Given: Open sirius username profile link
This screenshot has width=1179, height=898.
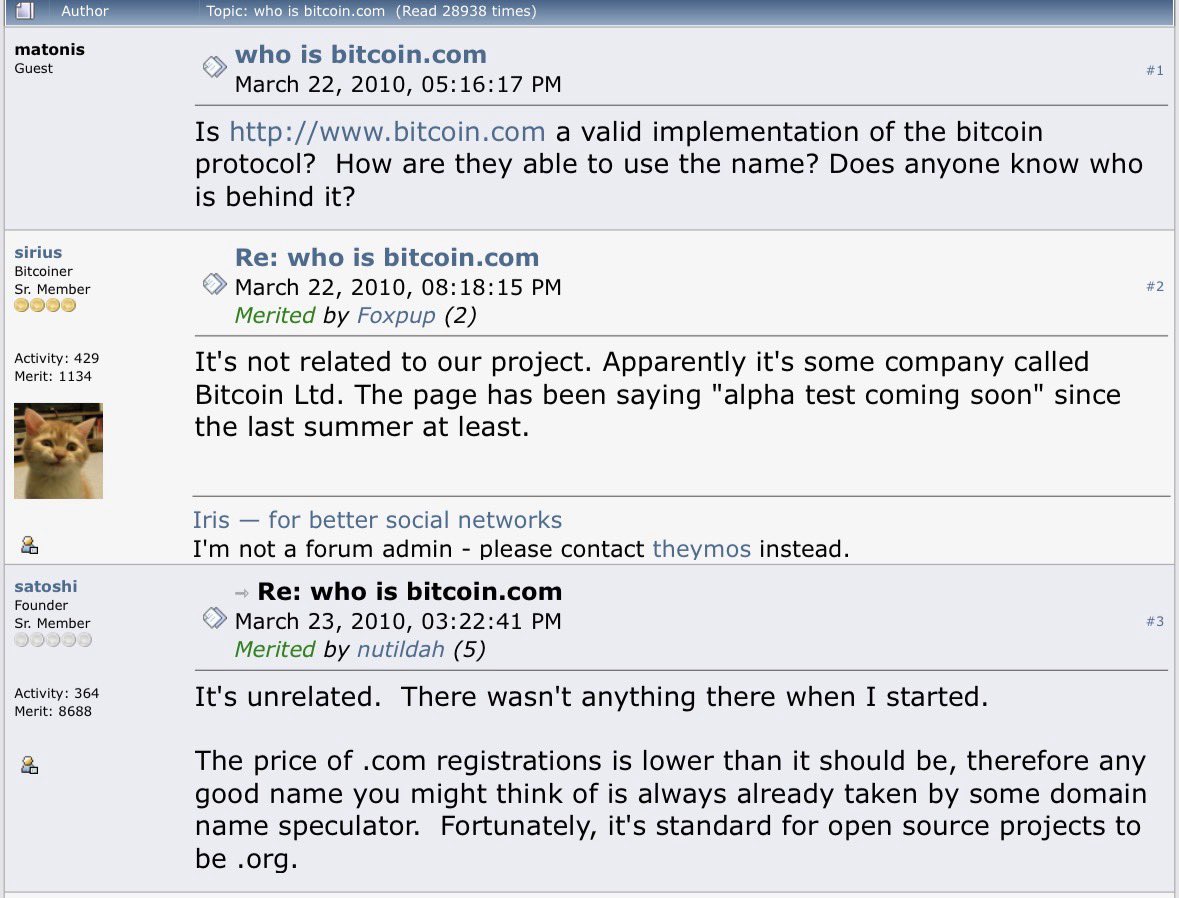Looking at the screenshot, I should pos(38,252).
